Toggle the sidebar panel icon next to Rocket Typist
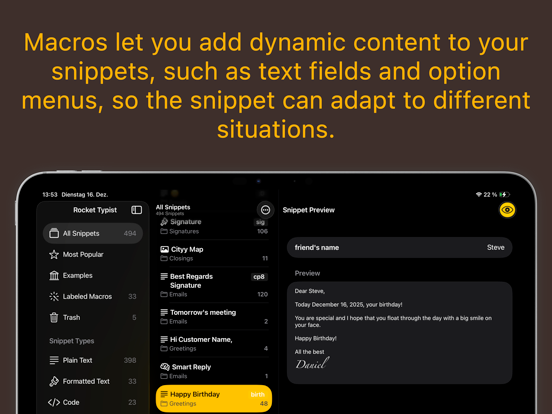Screen dimensions: 552x414 coord(137,210)
